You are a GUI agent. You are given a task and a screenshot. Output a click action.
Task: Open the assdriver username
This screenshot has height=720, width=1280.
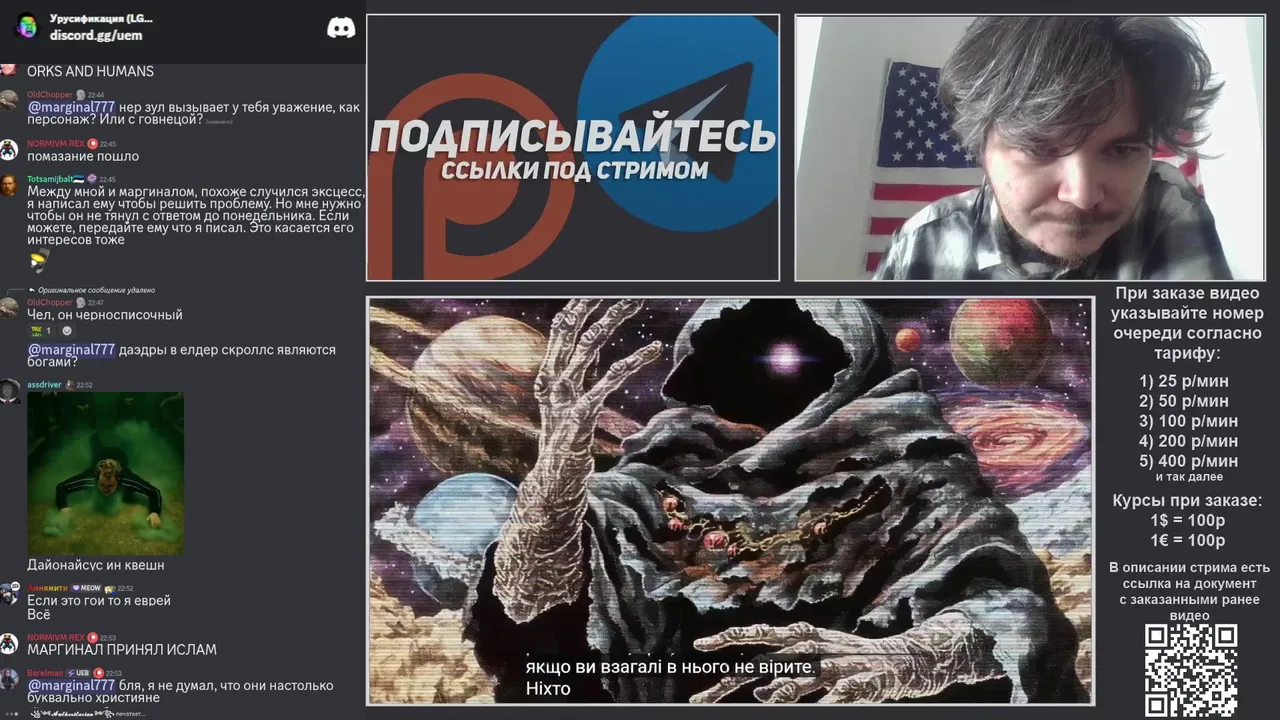pyautogui.click(x=45, y=385)
